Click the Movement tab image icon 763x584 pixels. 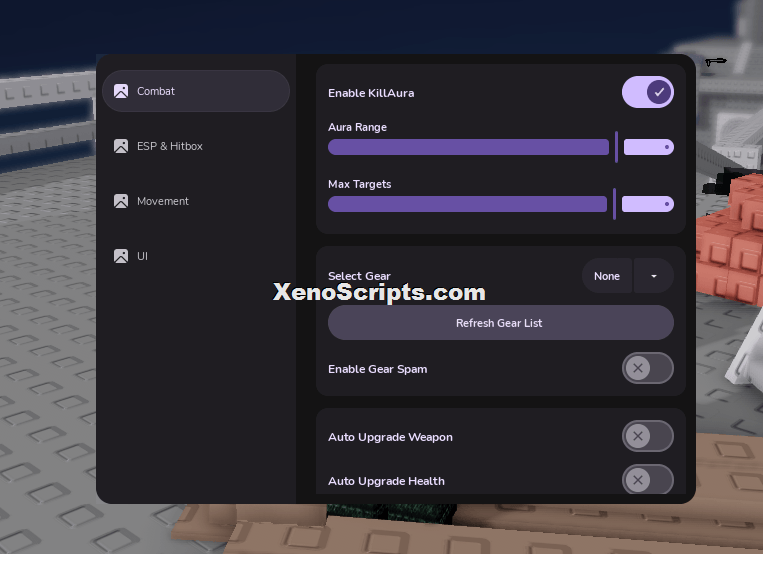tap(121, 201)
